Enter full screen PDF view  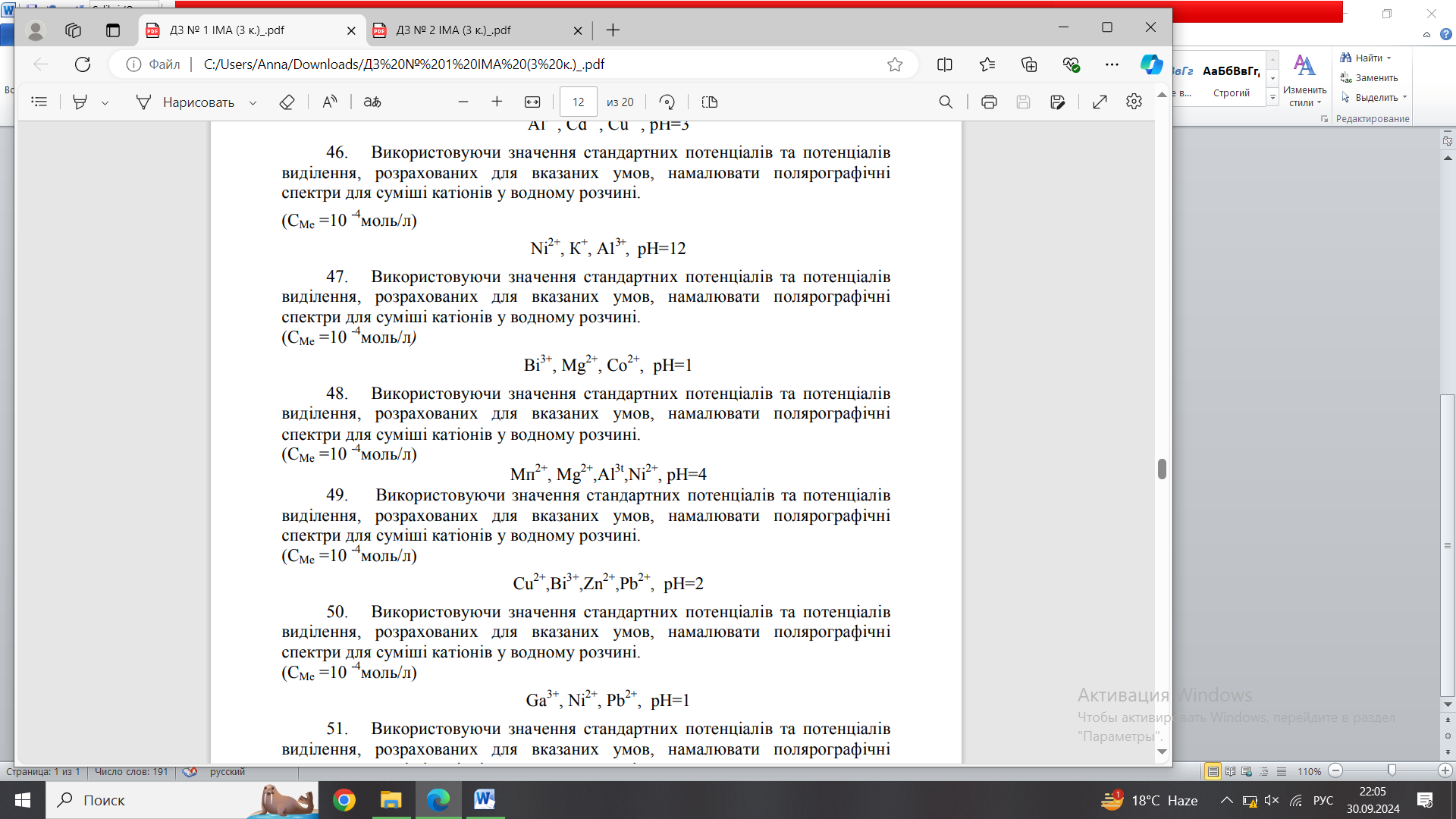point(1100,102)
